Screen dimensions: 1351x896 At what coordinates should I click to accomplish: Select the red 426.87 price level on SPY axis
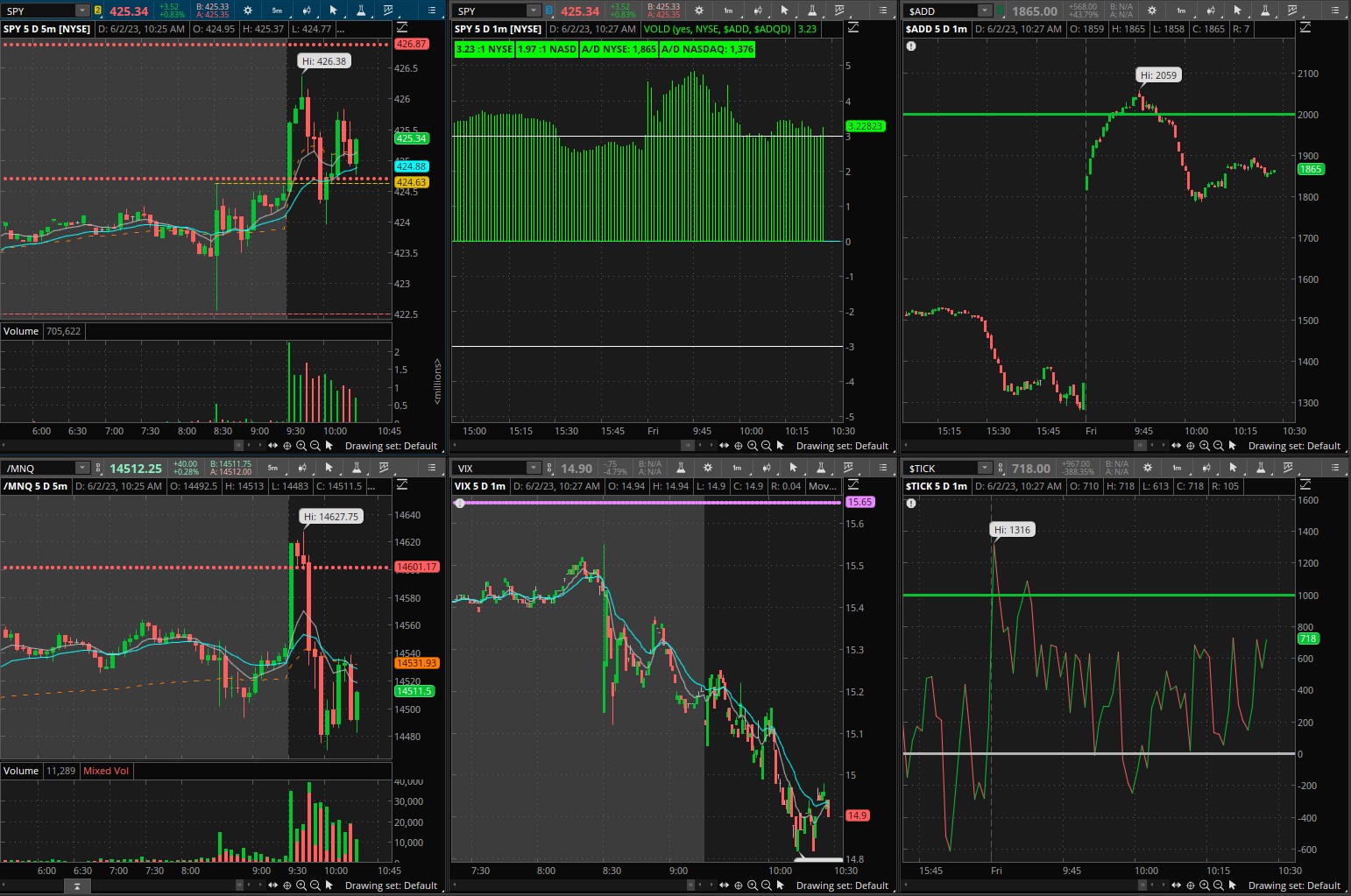click(x=411, y=44)
